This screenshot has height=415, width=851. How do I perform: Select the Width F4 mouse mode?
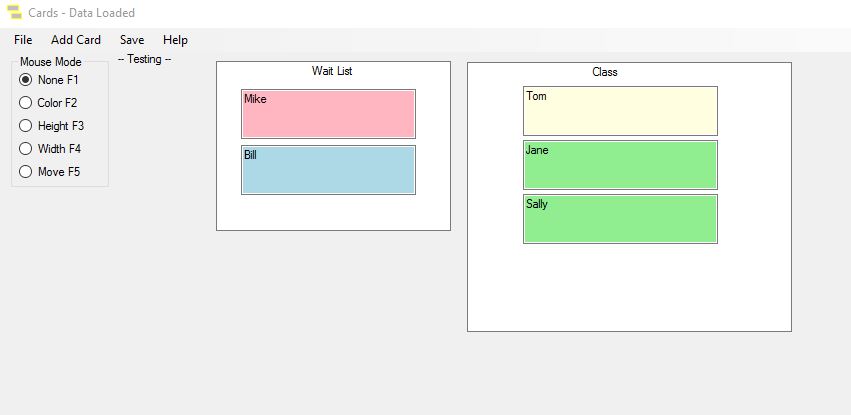tap(27, 149)
